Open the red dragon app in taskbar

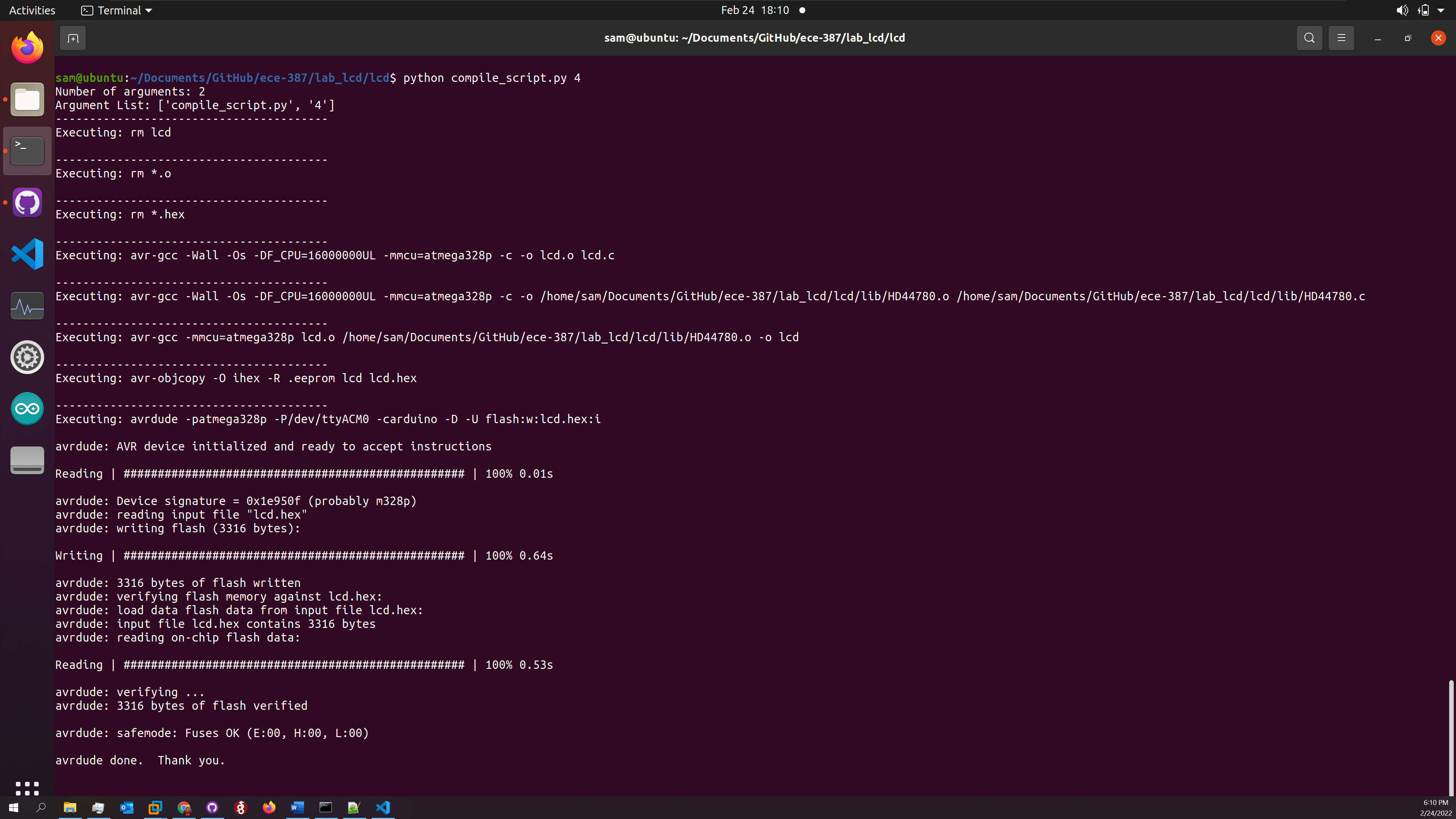[x=241, y=808]
